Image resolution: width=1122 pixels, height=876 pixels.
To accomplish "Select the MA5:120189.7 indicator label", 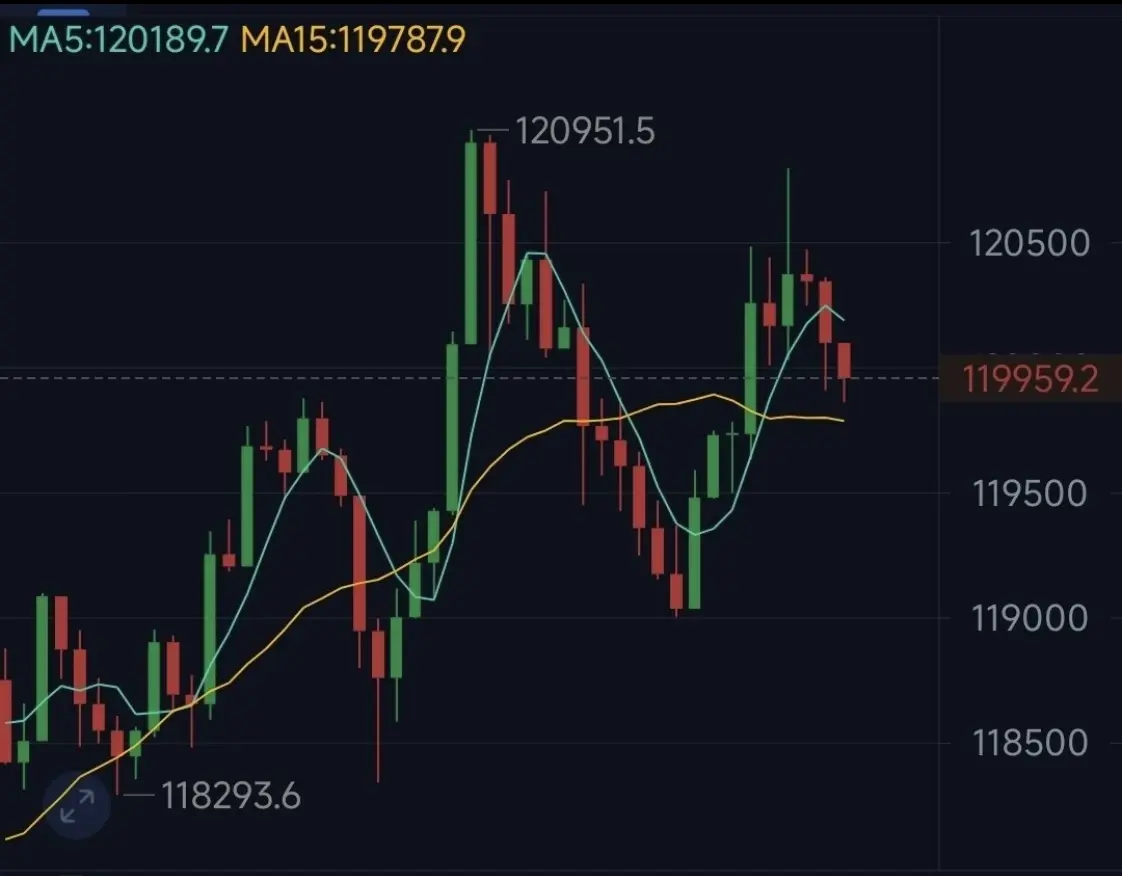I will pos(119,39).
